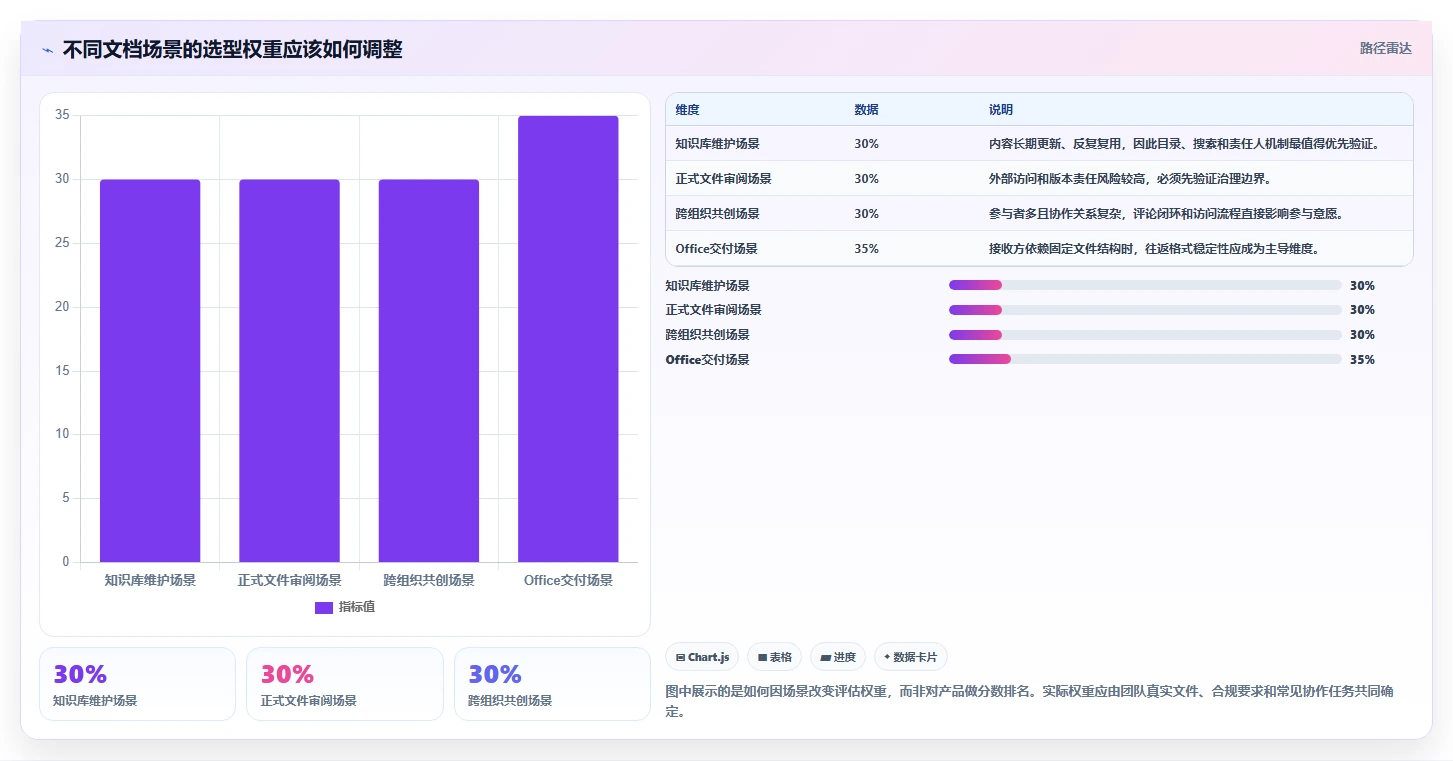Viewport: 1453px width, 761px height.
Task: Click the table 30% value in 跨组织共创场景 row
Action: click(866, 214)
